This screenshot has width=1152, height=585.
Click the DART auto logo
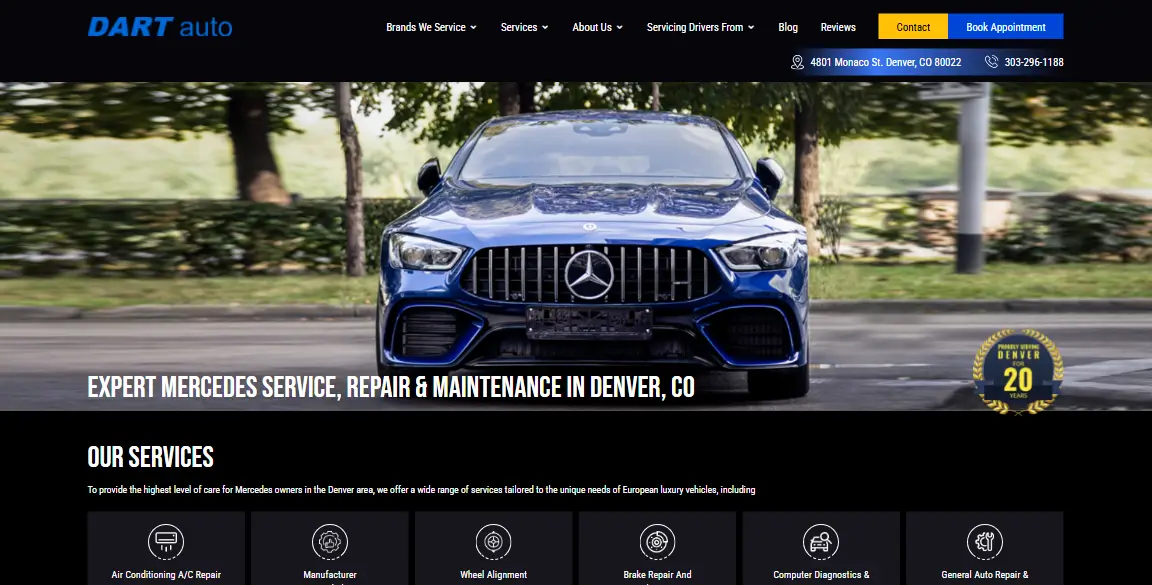click(160, 27)
